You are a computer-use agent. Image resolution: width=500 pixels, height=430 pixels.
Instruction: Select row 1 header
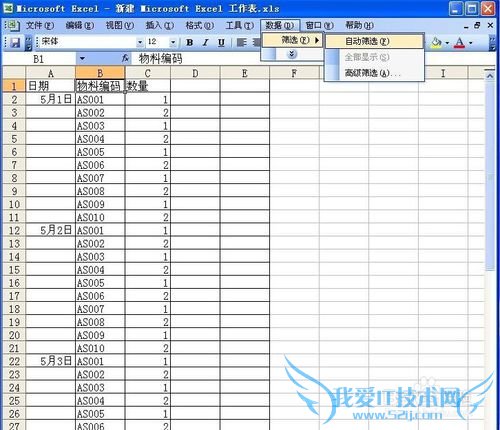pyautogui.click(x=14, y=86)
